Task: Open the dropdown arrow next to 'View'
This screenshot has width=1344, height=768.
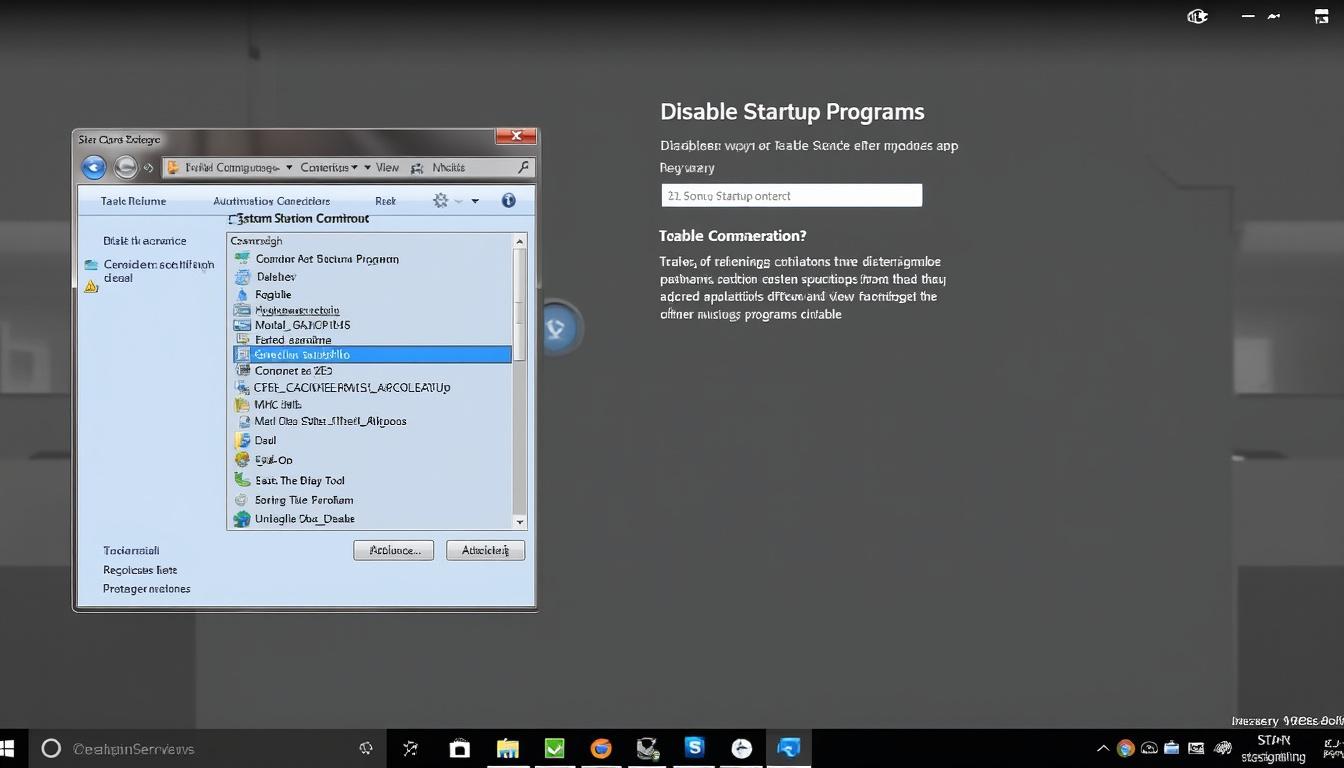Action: coord(367,167)
